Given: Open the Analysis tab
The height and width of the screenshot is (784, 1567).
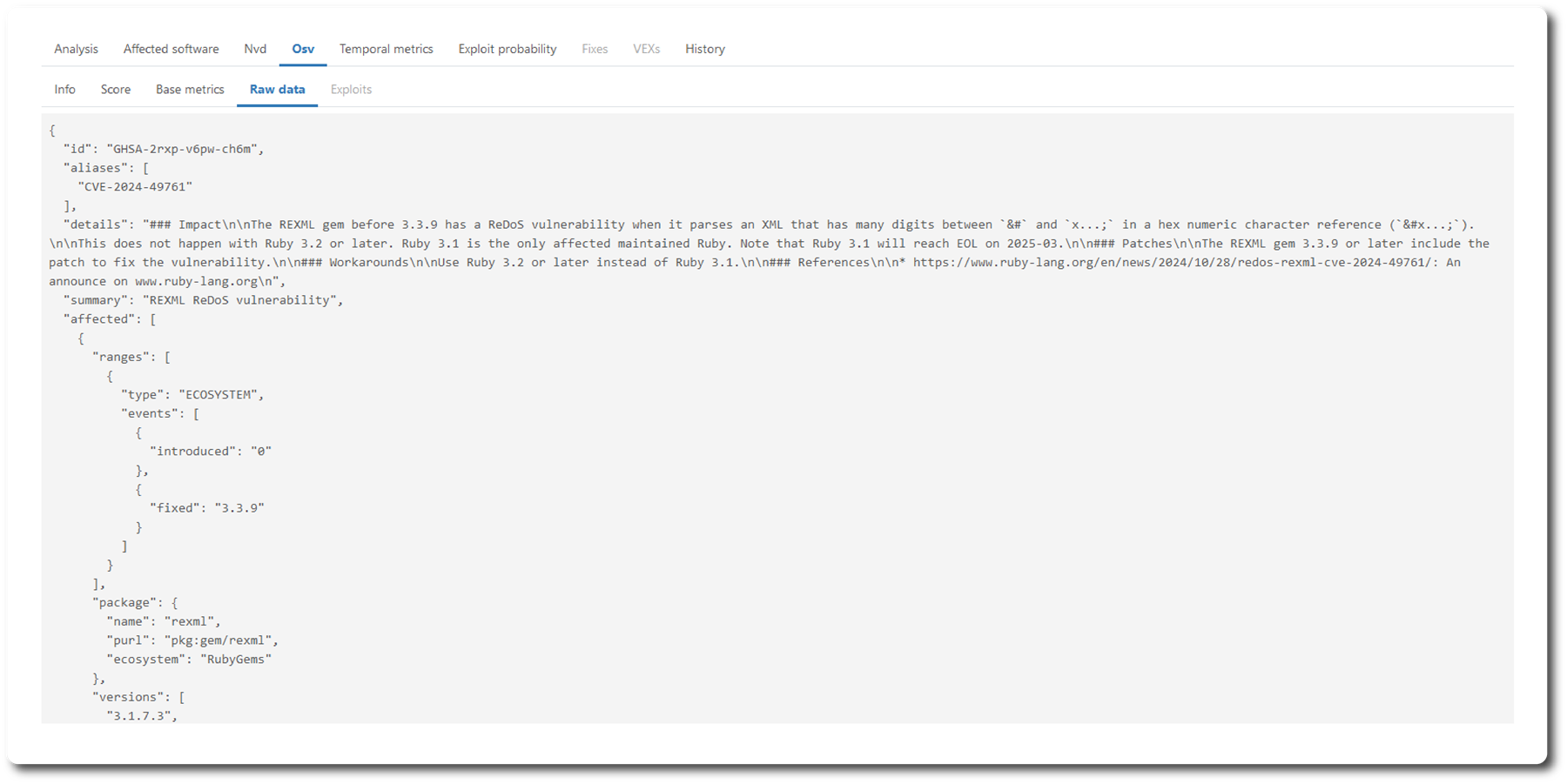Looking at the screenshot, I should [76, 49].
